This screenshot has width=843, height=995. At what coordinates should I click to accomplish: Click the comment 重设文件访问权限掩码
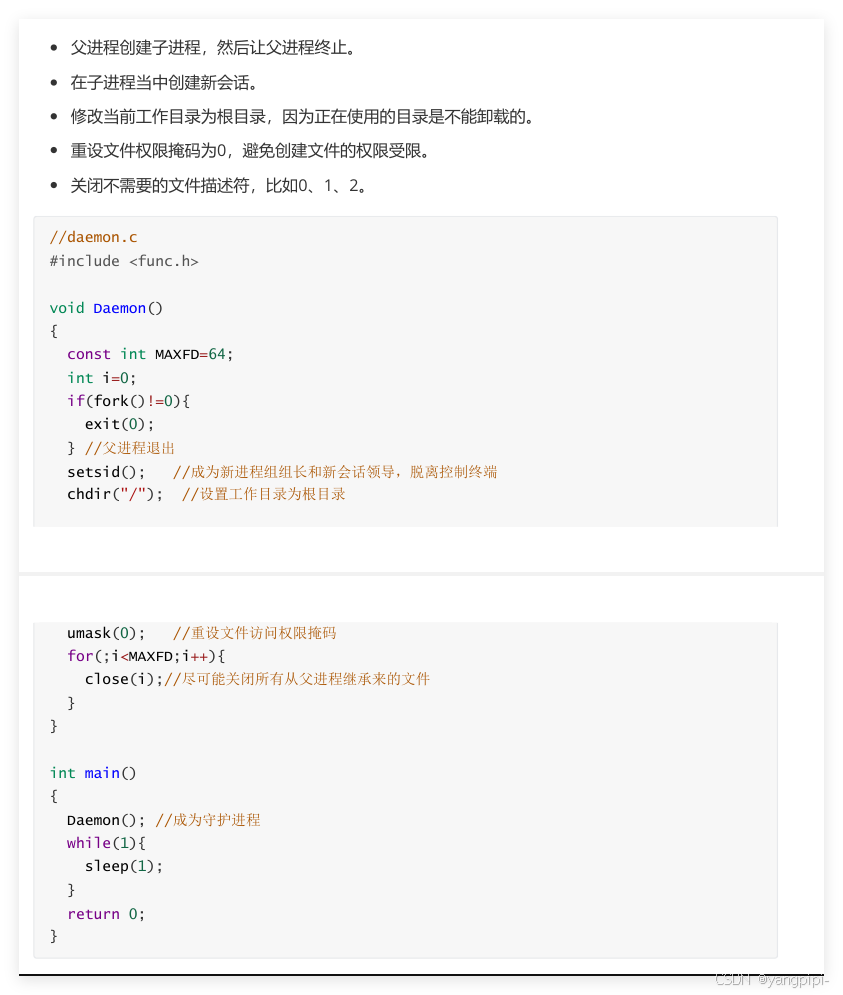(x=255, y=633)
